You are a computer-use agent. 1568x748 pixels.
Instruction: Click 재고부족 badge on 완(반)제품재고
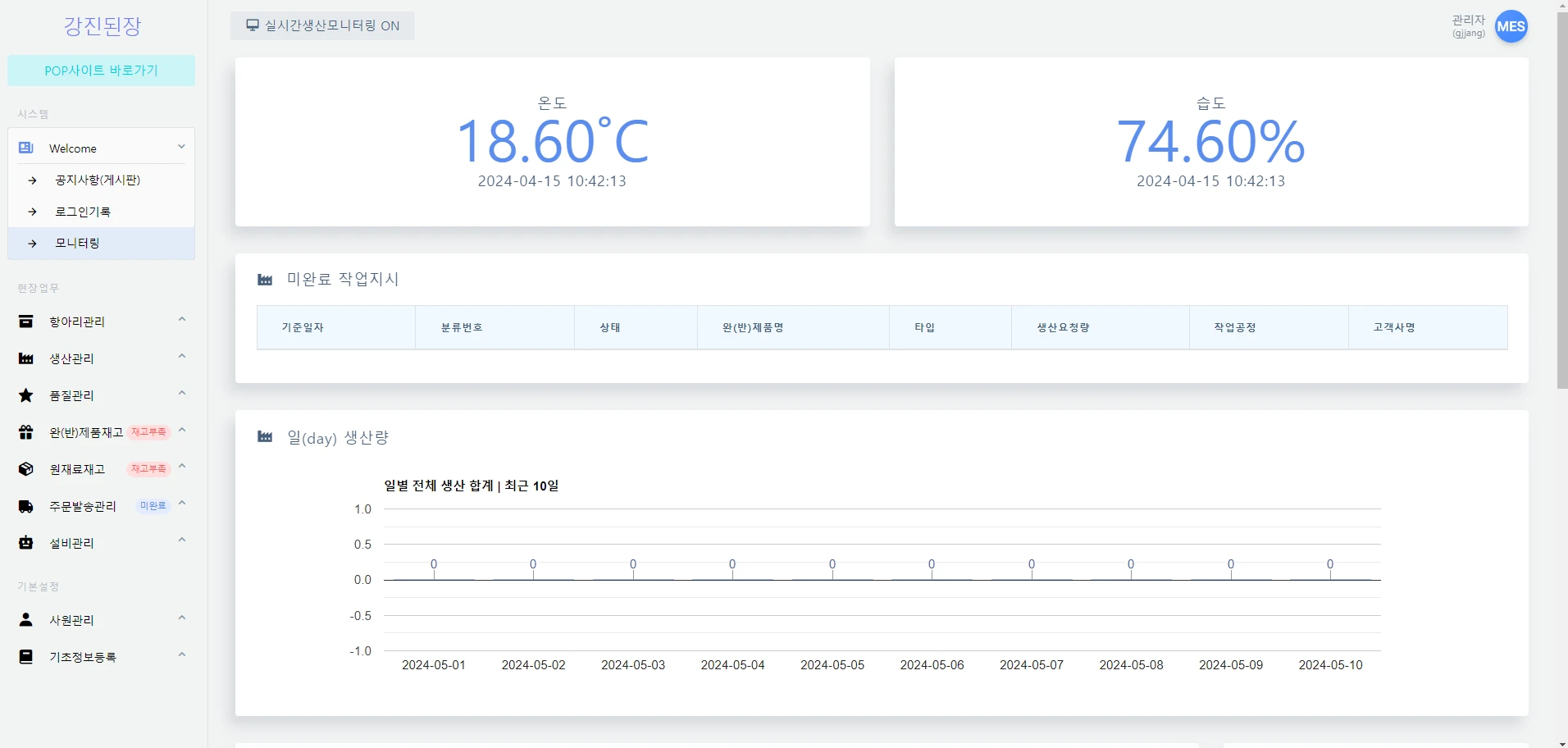tap(149, 432)
